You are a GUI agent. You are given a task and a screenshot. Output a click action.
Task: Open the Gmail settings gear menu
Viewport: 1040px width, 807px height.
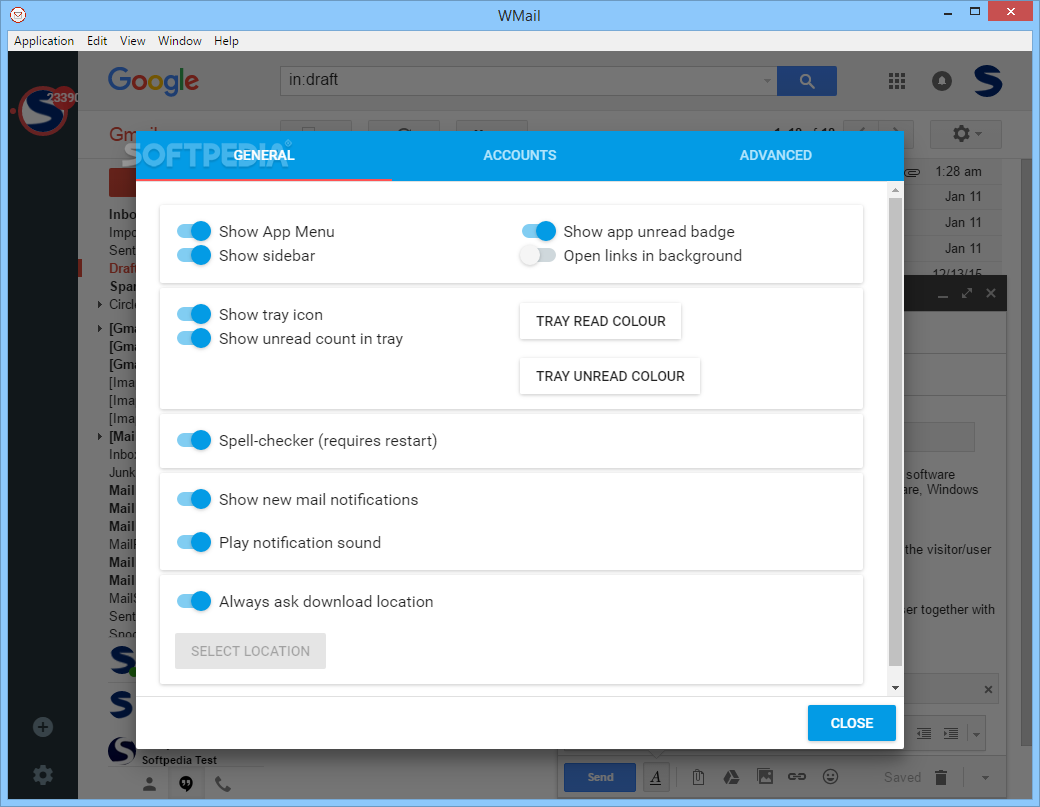pyautogui.click(x=966, y=134)
